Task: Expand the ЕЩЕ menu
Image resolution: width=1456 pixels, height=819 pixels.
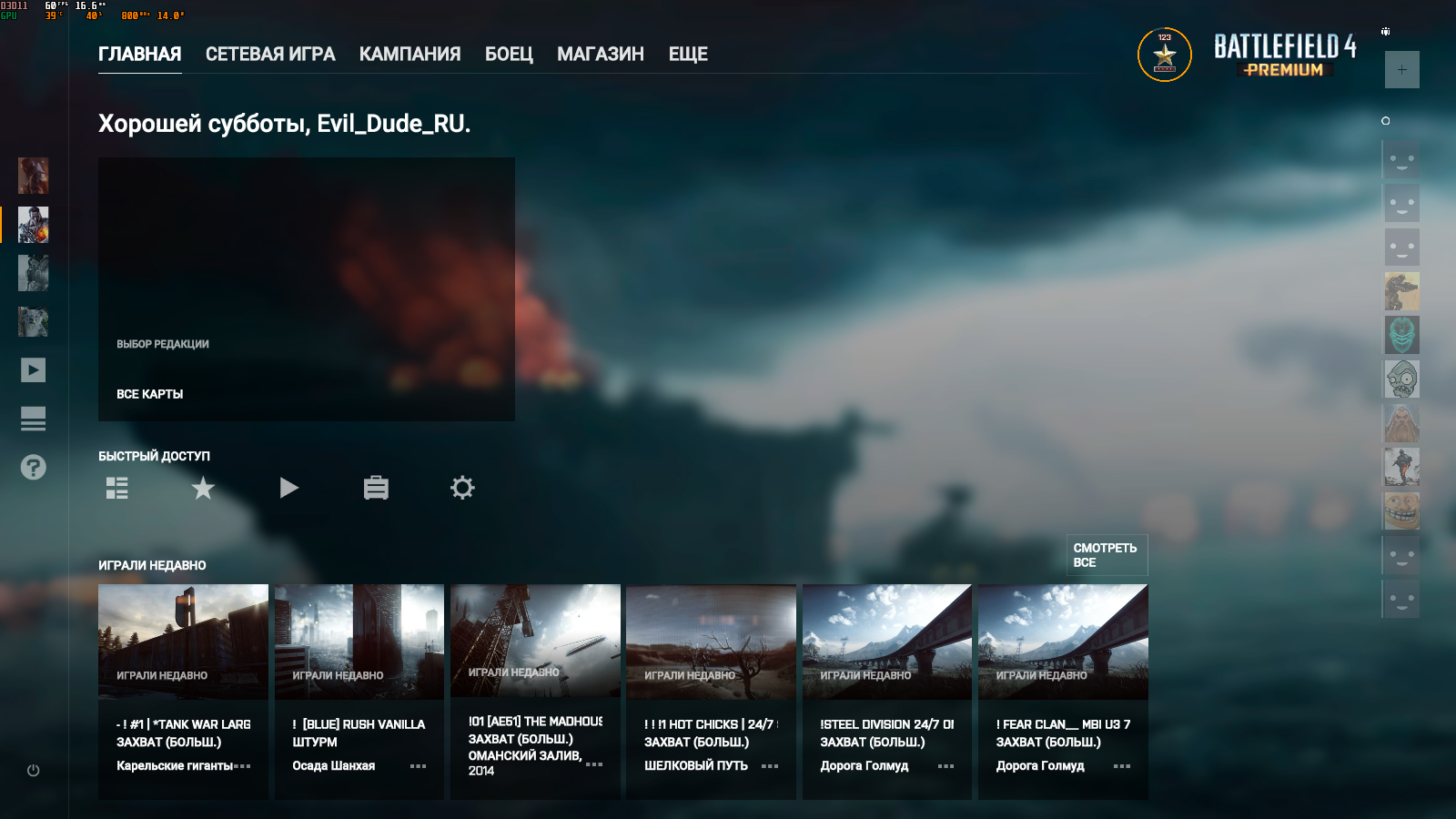Action: pyautogui.click(x=688, y=55)
